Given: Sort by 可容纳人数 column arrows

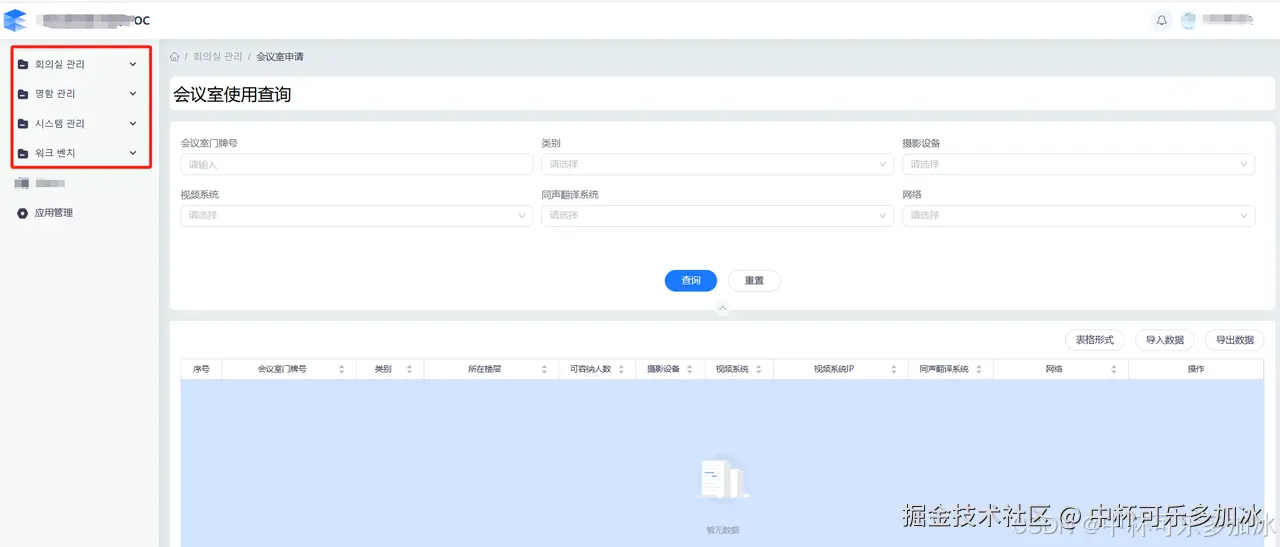Looking at the screenshot, I should [x=621, y=369].
